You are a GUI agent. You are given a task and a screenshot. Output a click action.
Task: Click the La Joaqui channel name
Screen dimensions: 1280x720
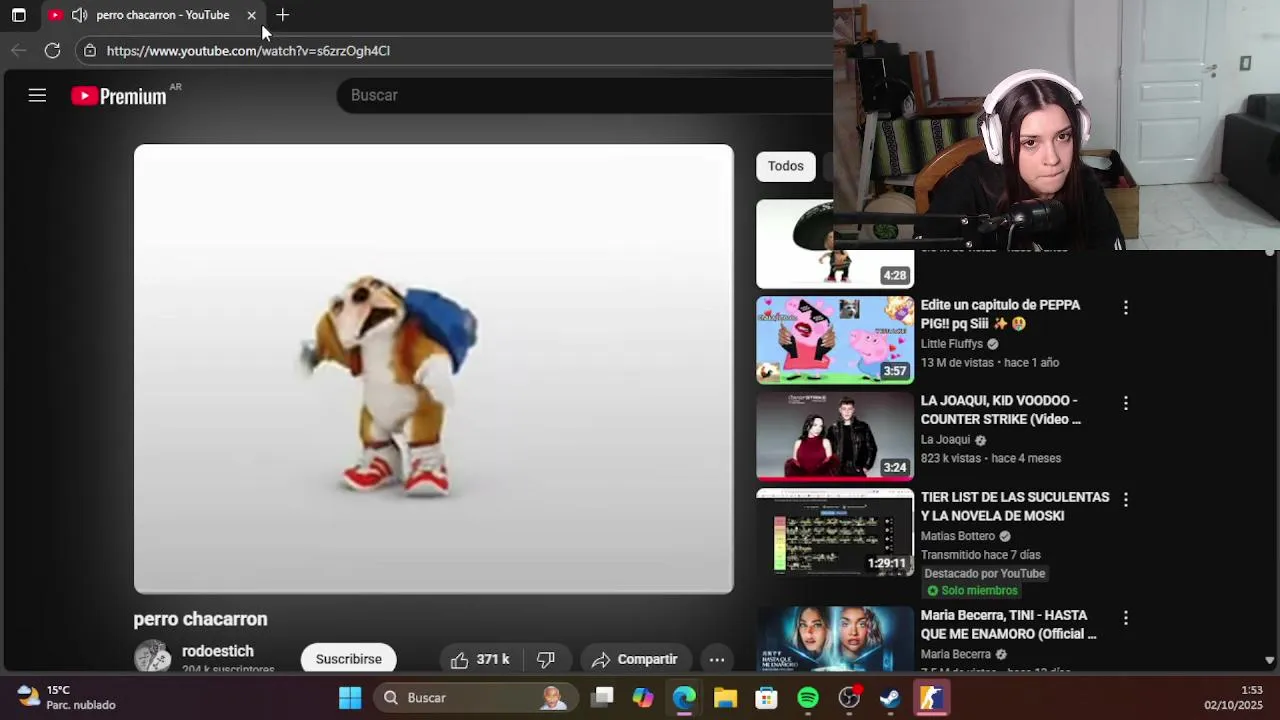pos(946,440)
